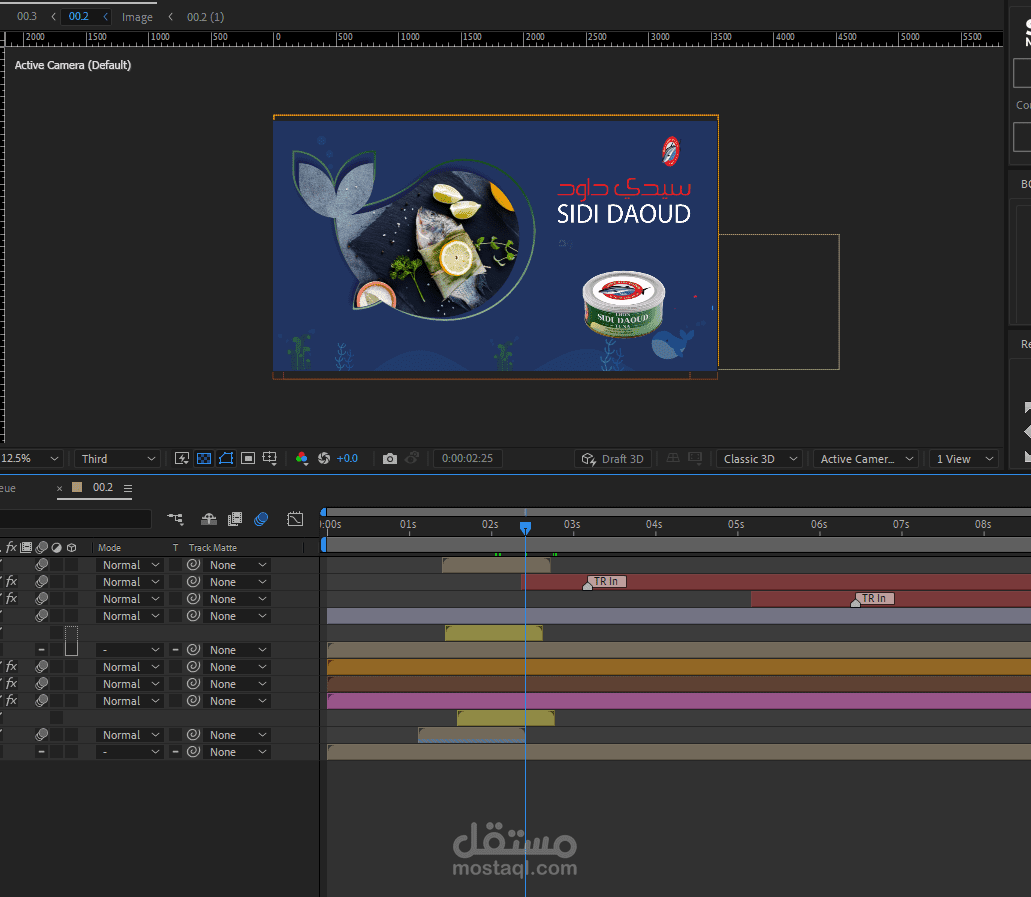This screenshot has width=1031, height=897.
Task: Click the 3D ground plane icon
Action: click(x=673, y=458)
